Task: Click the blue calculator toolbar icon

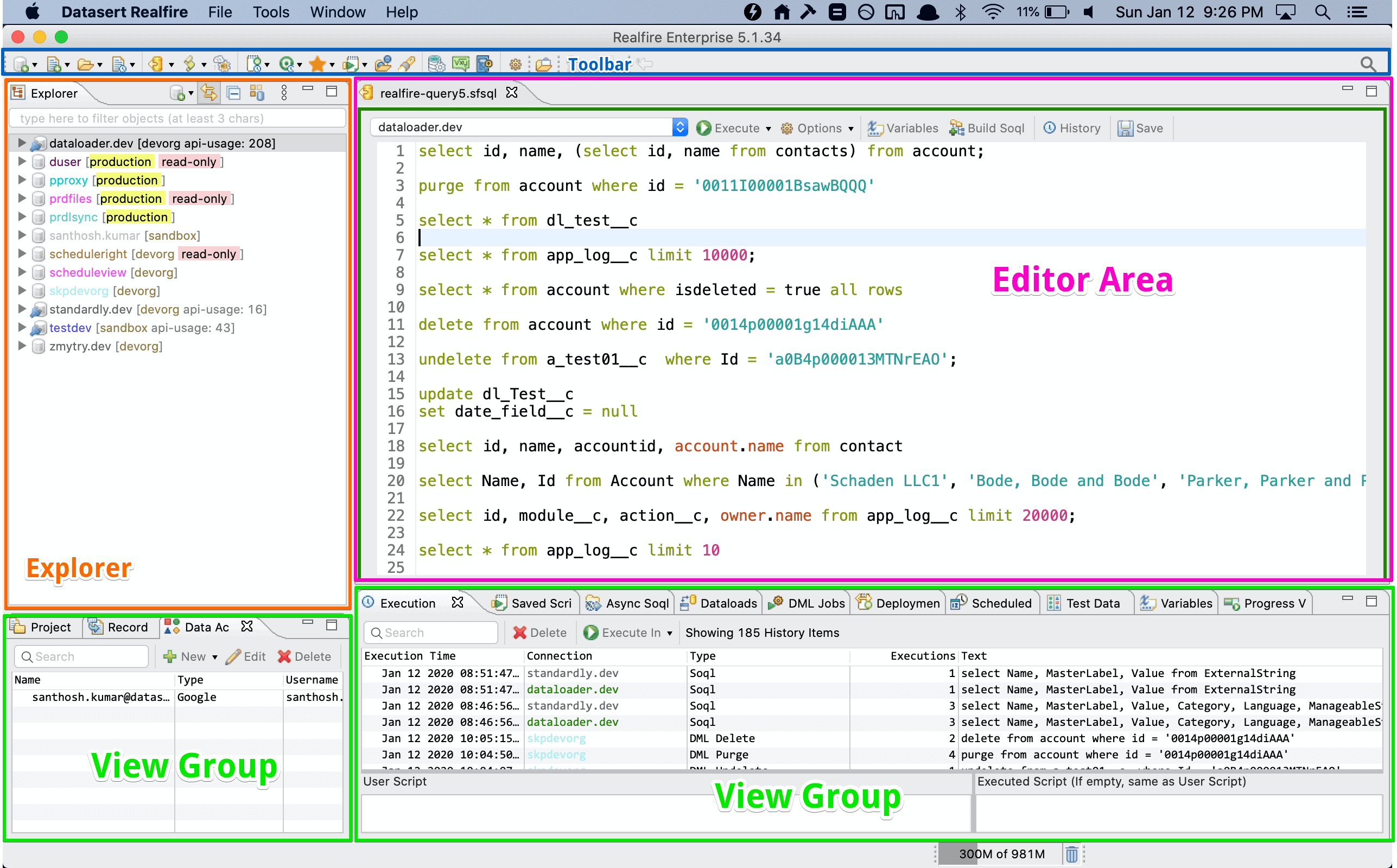Action: [x=485, y=63]
